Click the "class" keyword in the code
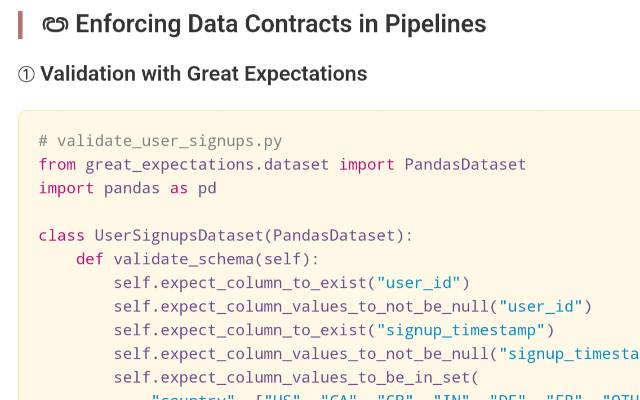 point(62,236)
